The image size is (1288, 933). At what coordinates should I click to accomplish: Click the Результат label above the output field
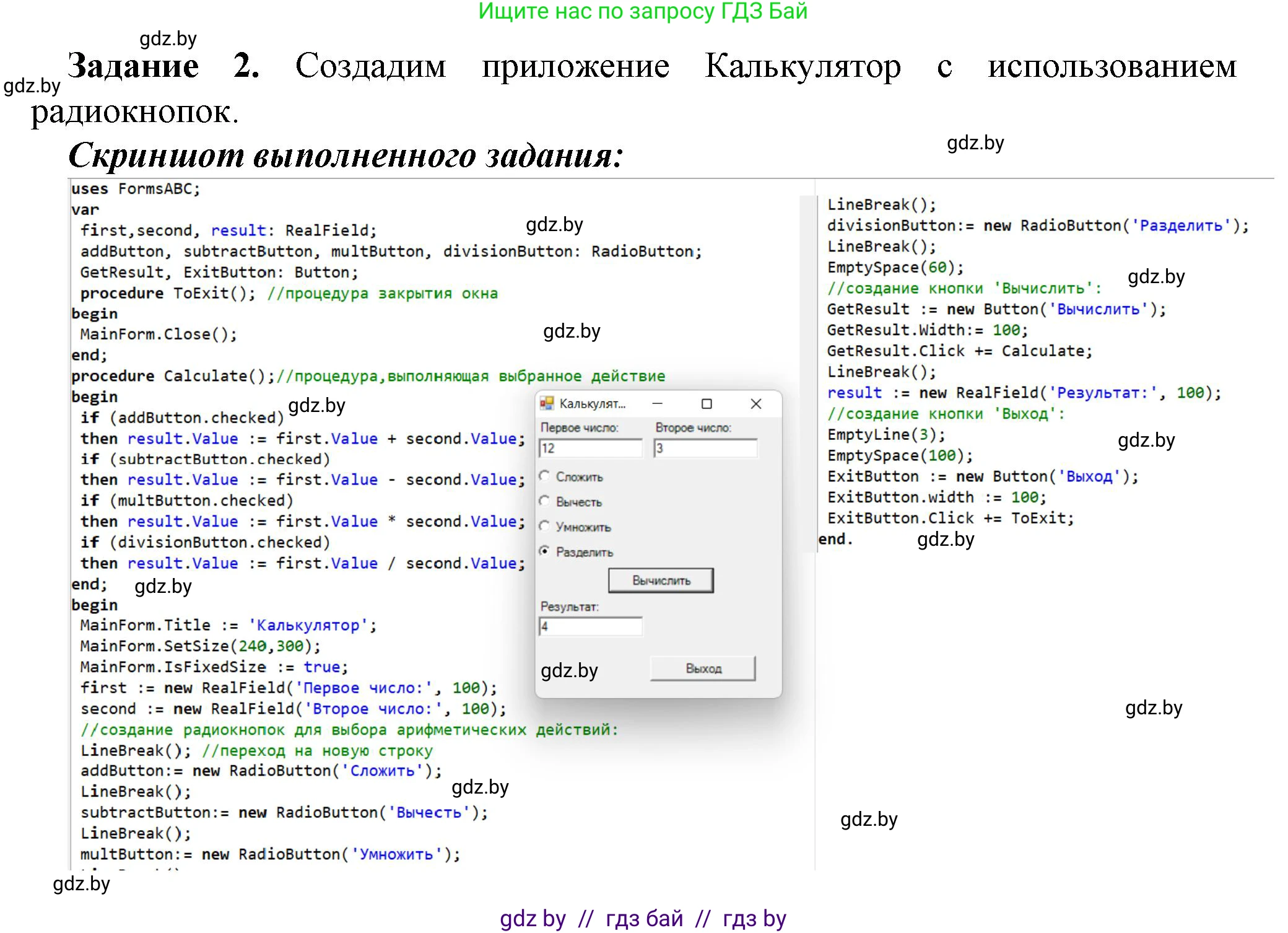coord(568,607)
